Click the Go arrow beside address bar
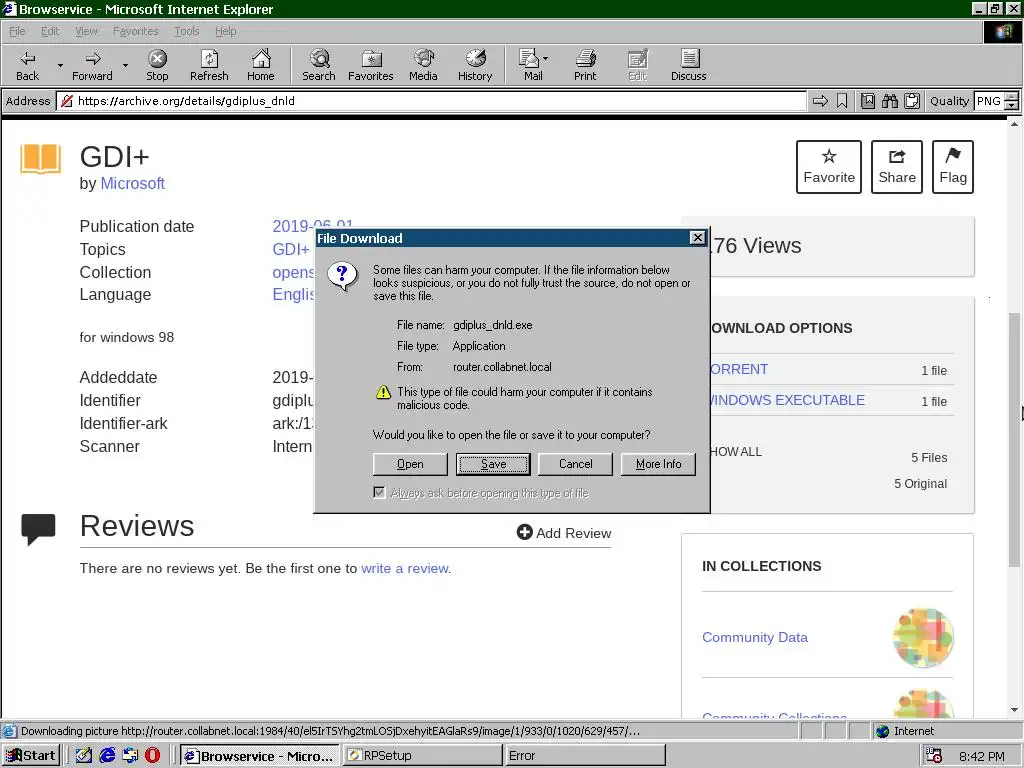1024x768 pixels. [x=820, y=101]
